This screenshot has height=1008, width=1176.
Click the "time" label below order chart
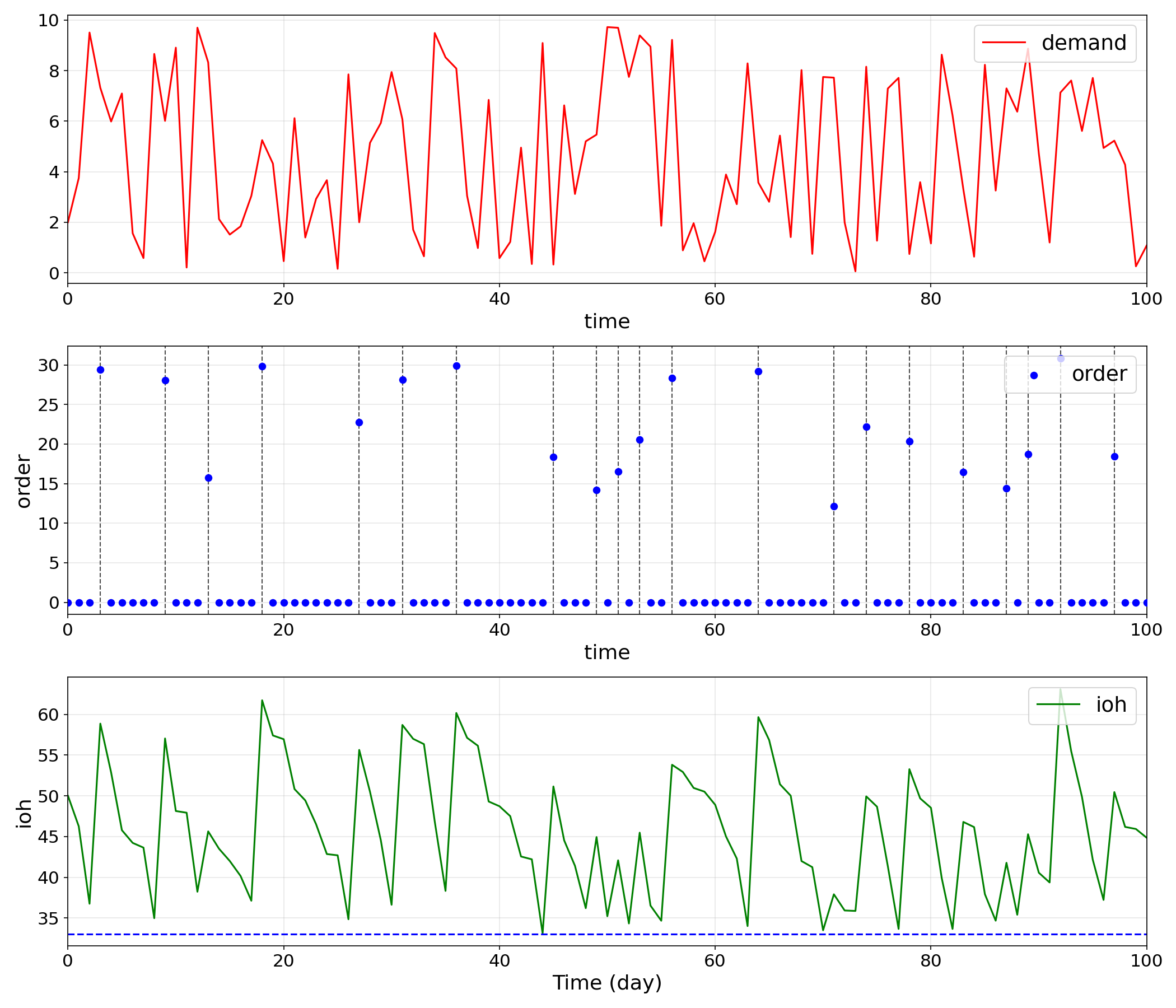tap(606, 652)
